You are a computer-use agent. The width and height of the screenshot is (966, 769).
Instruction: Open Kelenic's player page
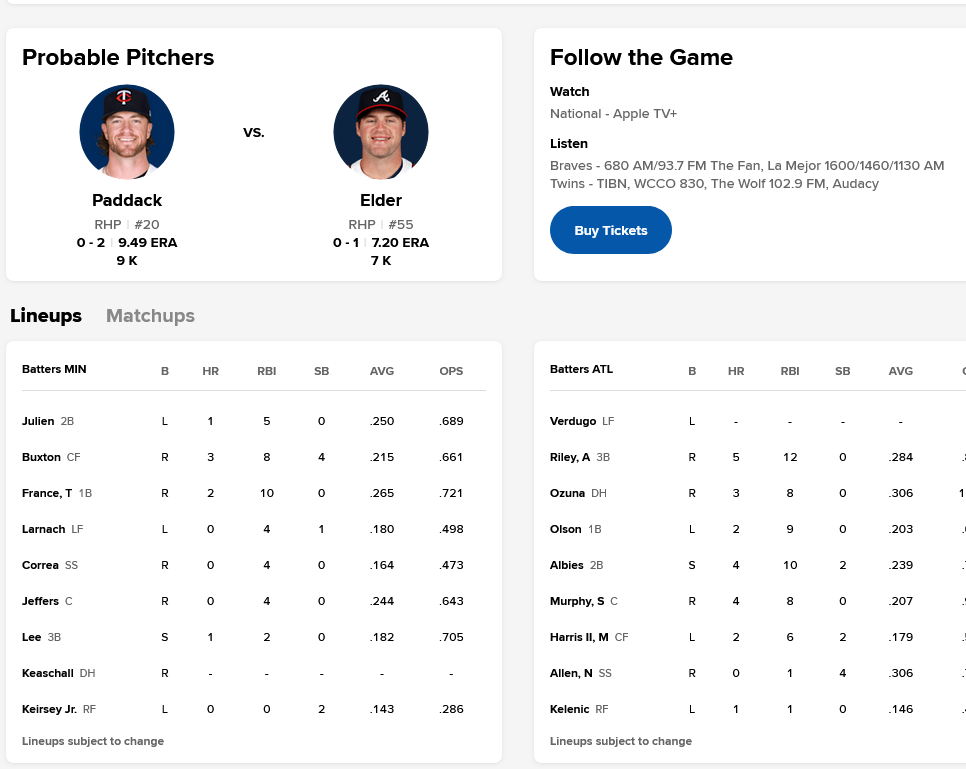click(569, 709)
